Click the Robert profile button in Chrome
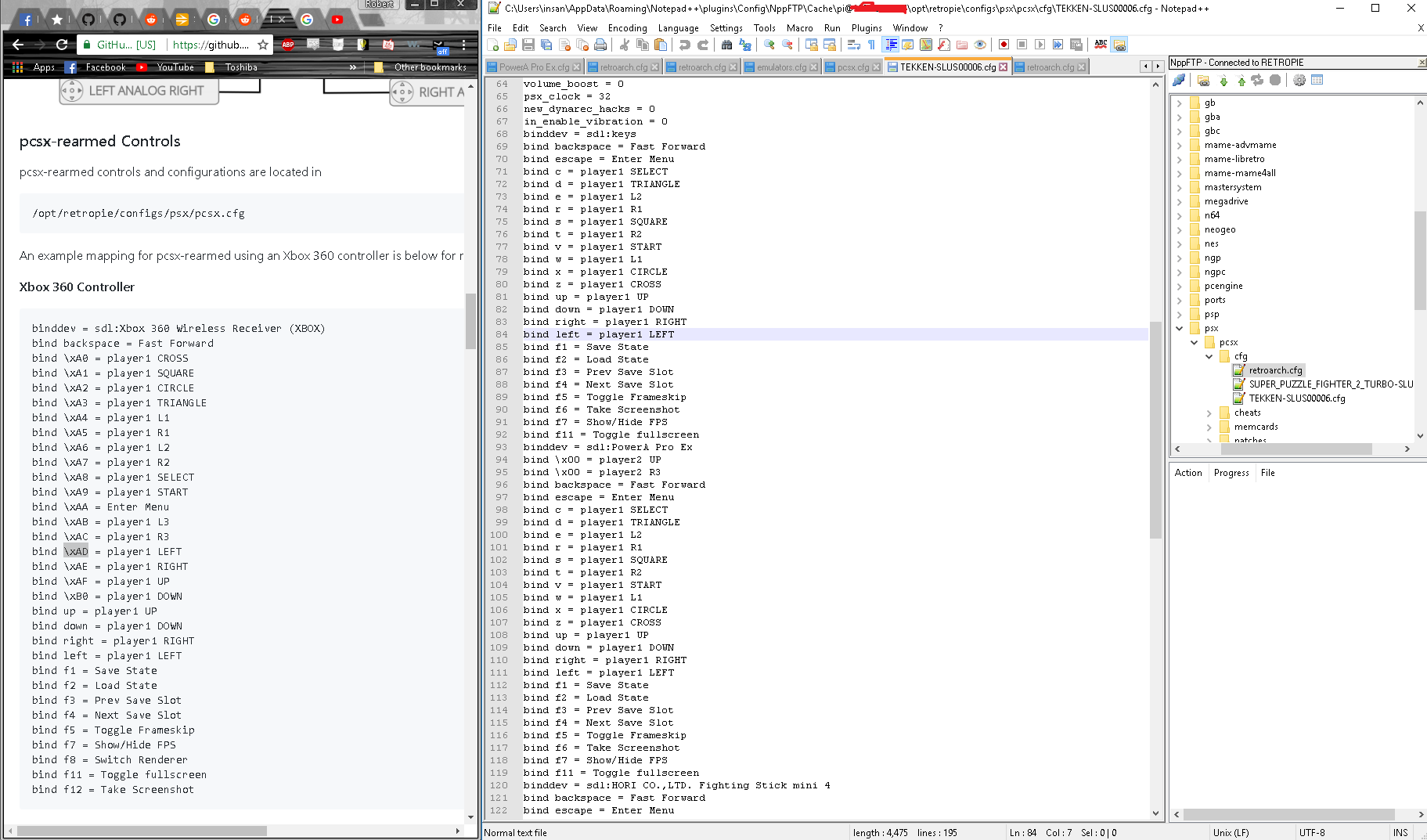Viewport: 1427px width, 840px height. coord(380,5)
